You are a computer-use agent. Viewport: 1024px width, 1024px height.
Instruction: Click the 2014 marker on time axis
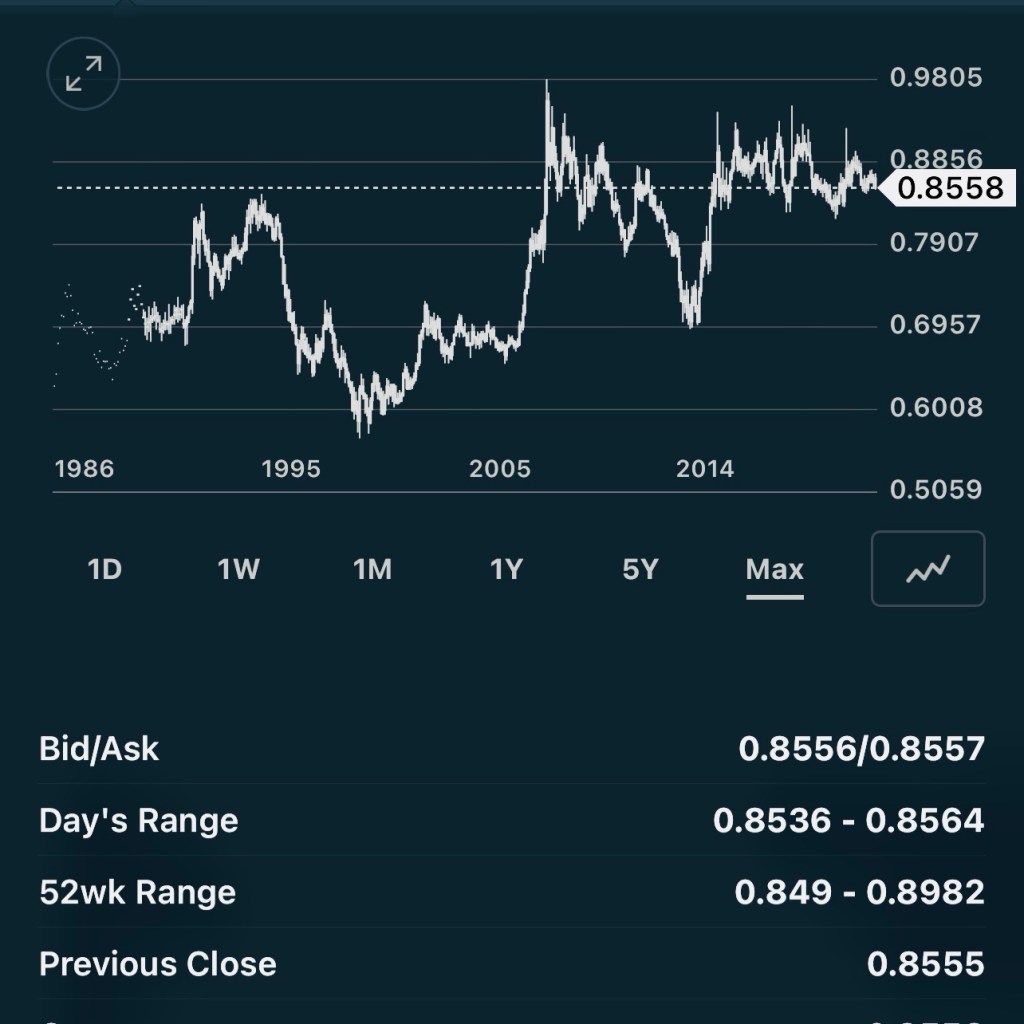click(x=704, y=469)
